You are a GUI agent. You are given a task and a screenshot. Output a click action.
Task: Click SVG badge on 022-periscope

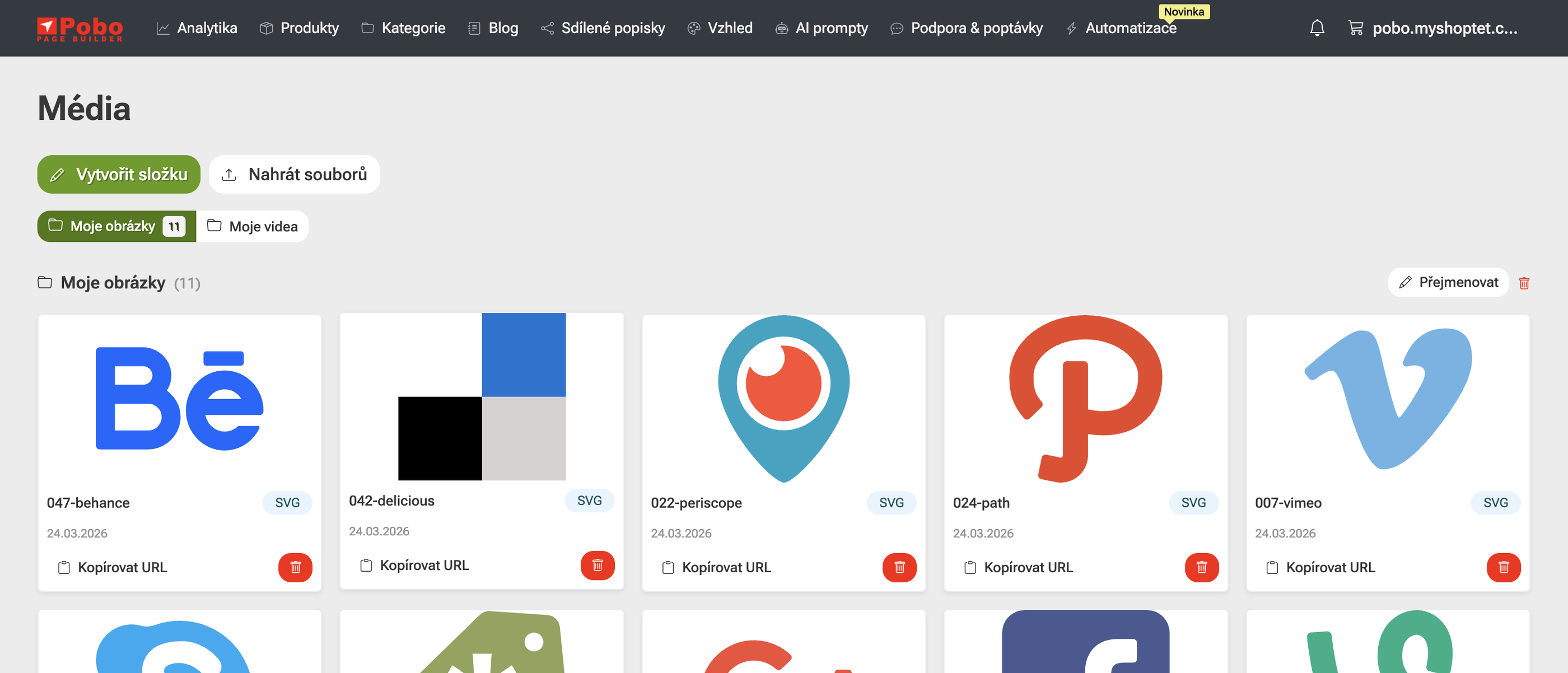[891, 503]
